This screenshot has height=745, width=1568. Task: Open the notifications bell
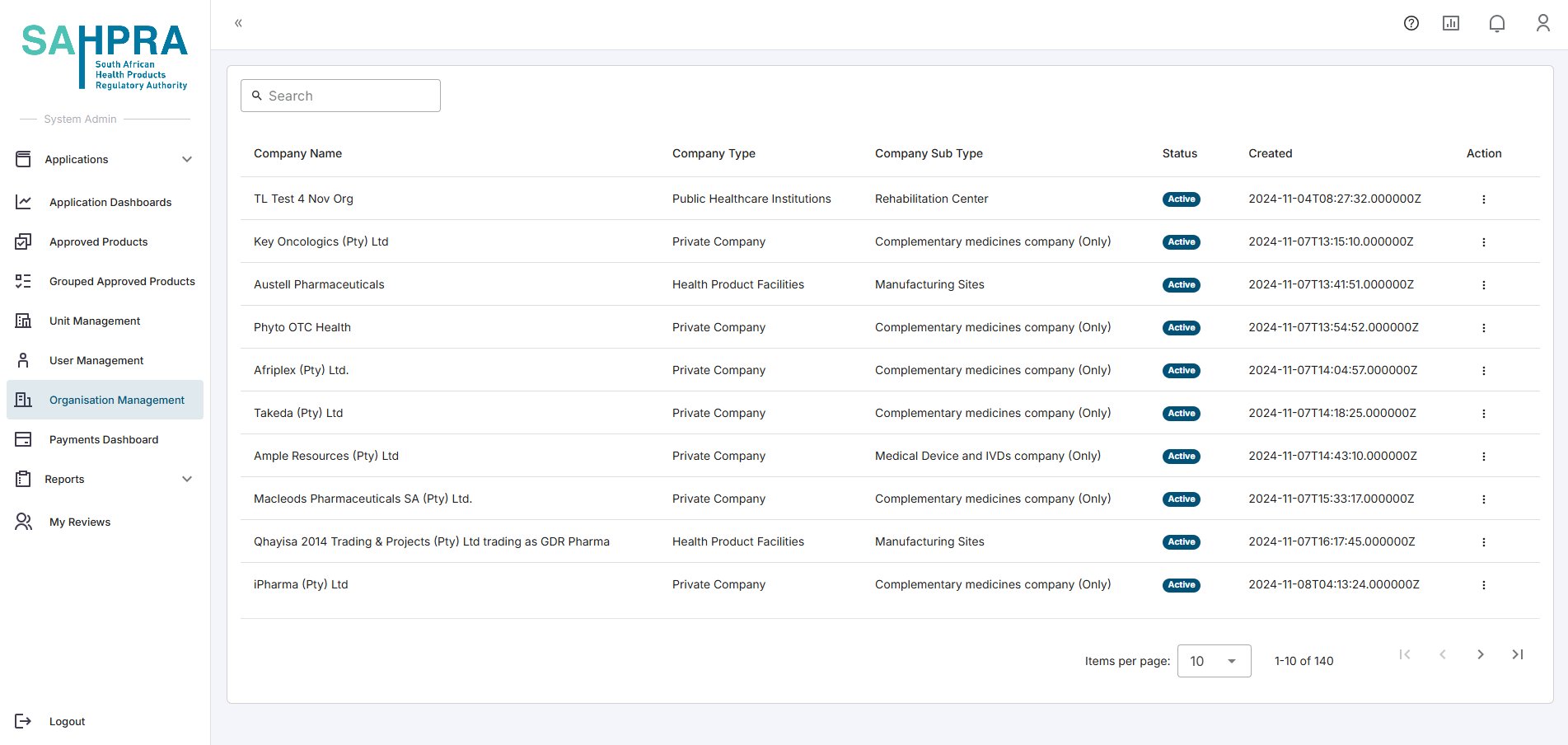click(x=1497, y=23)
